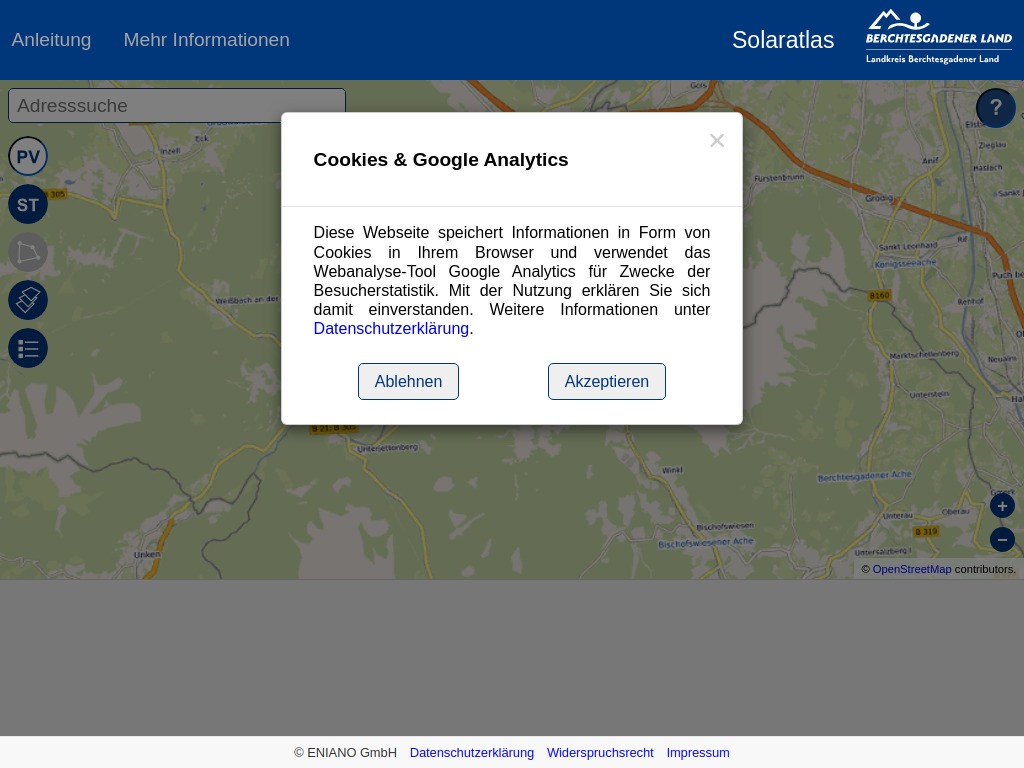Screen dimensions: 1024x768
Task: Open the Anleitung menu
Action: (51, 39)
